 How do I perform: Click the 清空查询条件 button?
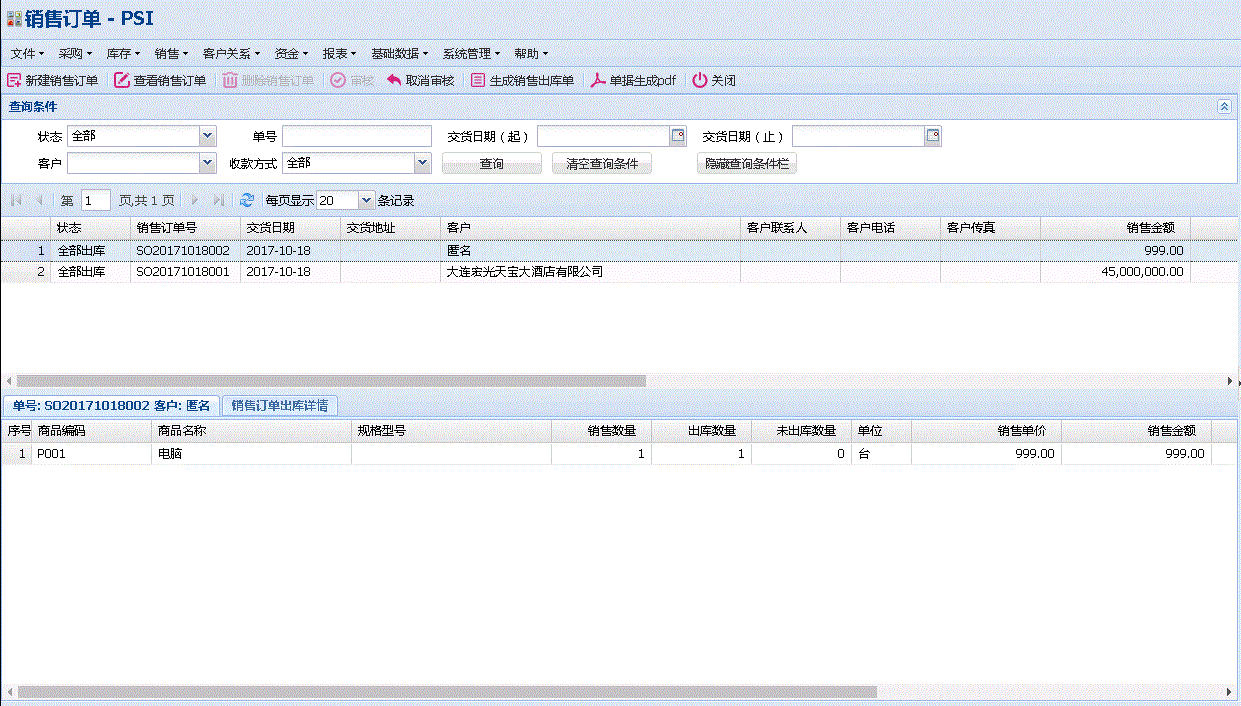coord(602,163)
